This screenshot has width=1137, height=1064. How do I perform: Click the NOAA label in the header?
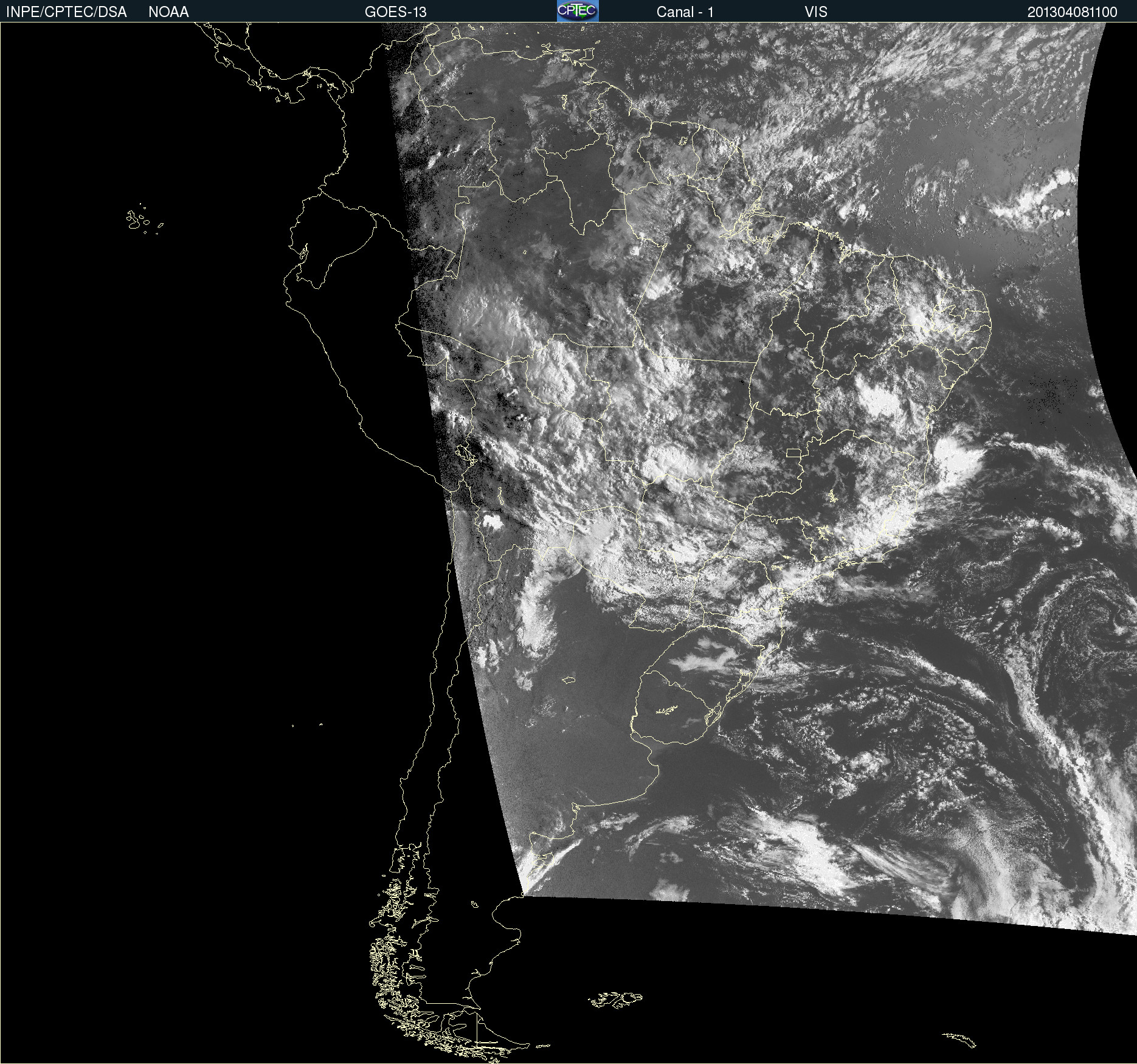pyautogui.click(x=168, y=12)
